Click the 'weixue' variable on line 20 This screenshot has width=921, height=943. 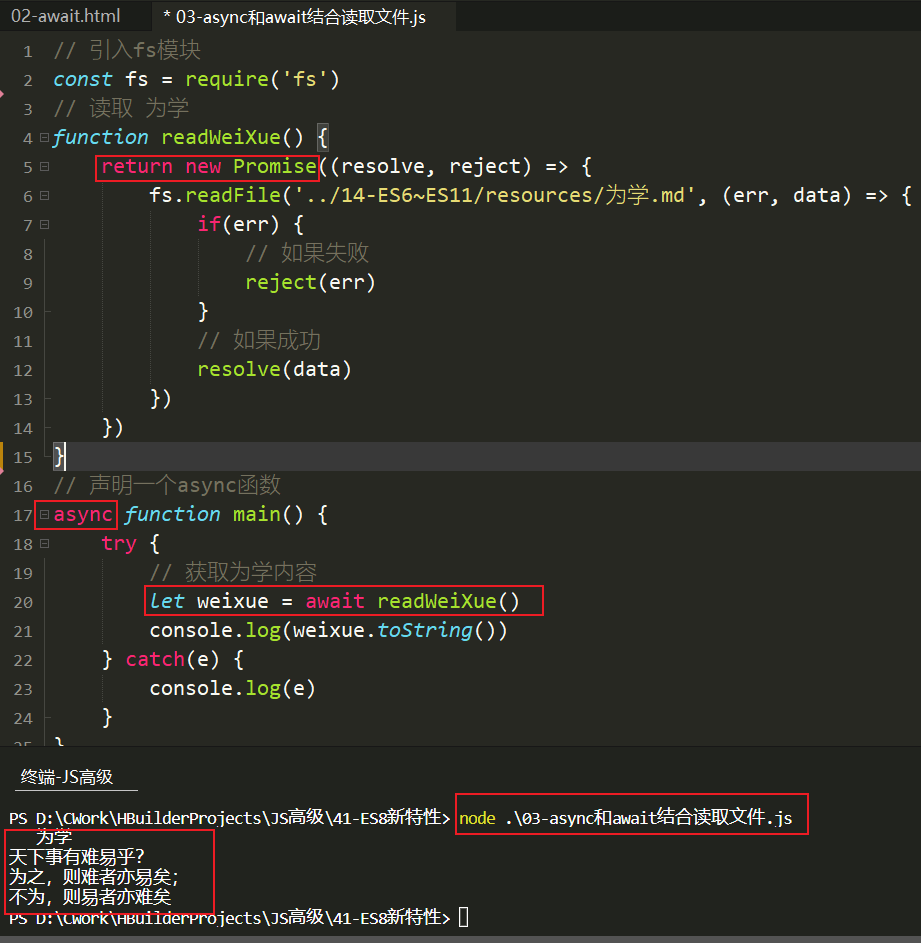(x=233, y=601)
